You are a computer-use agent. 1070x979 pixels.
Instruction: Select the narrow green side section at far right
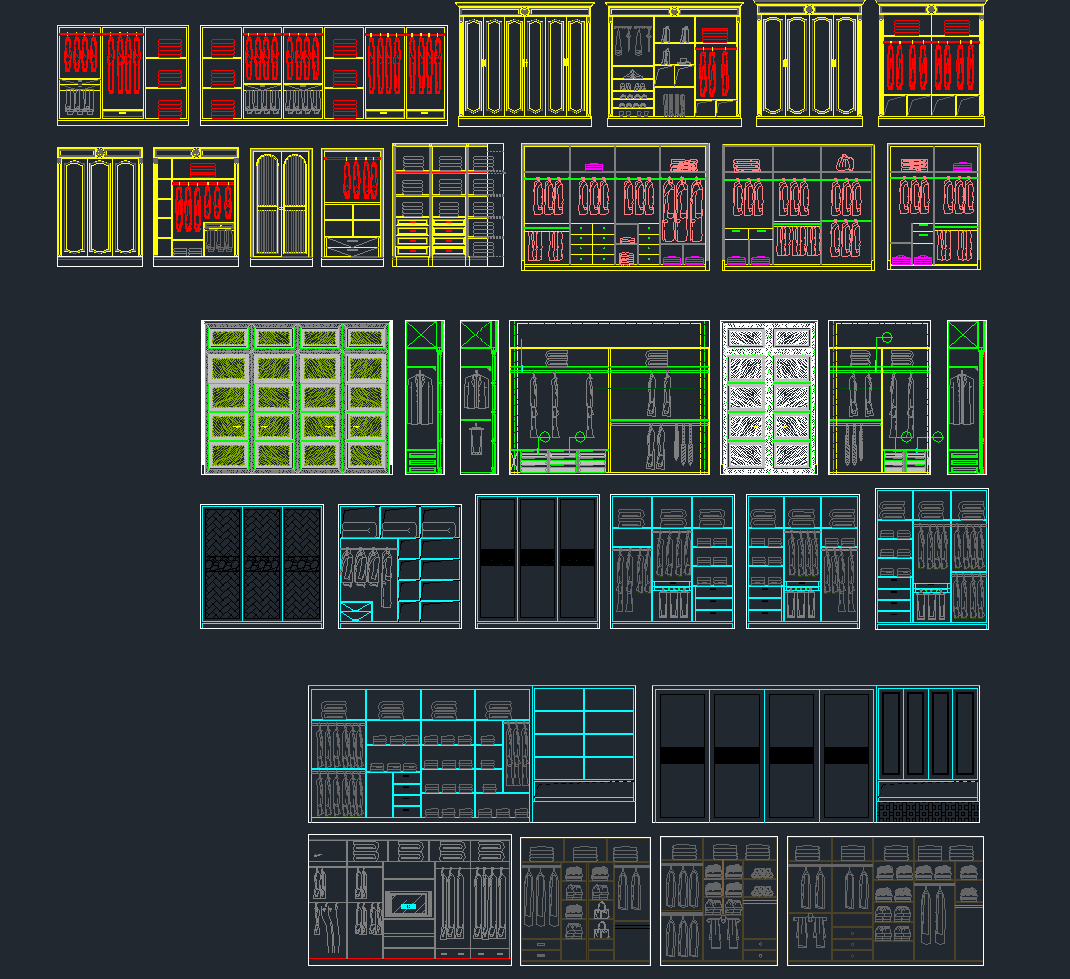pos(966,397)
